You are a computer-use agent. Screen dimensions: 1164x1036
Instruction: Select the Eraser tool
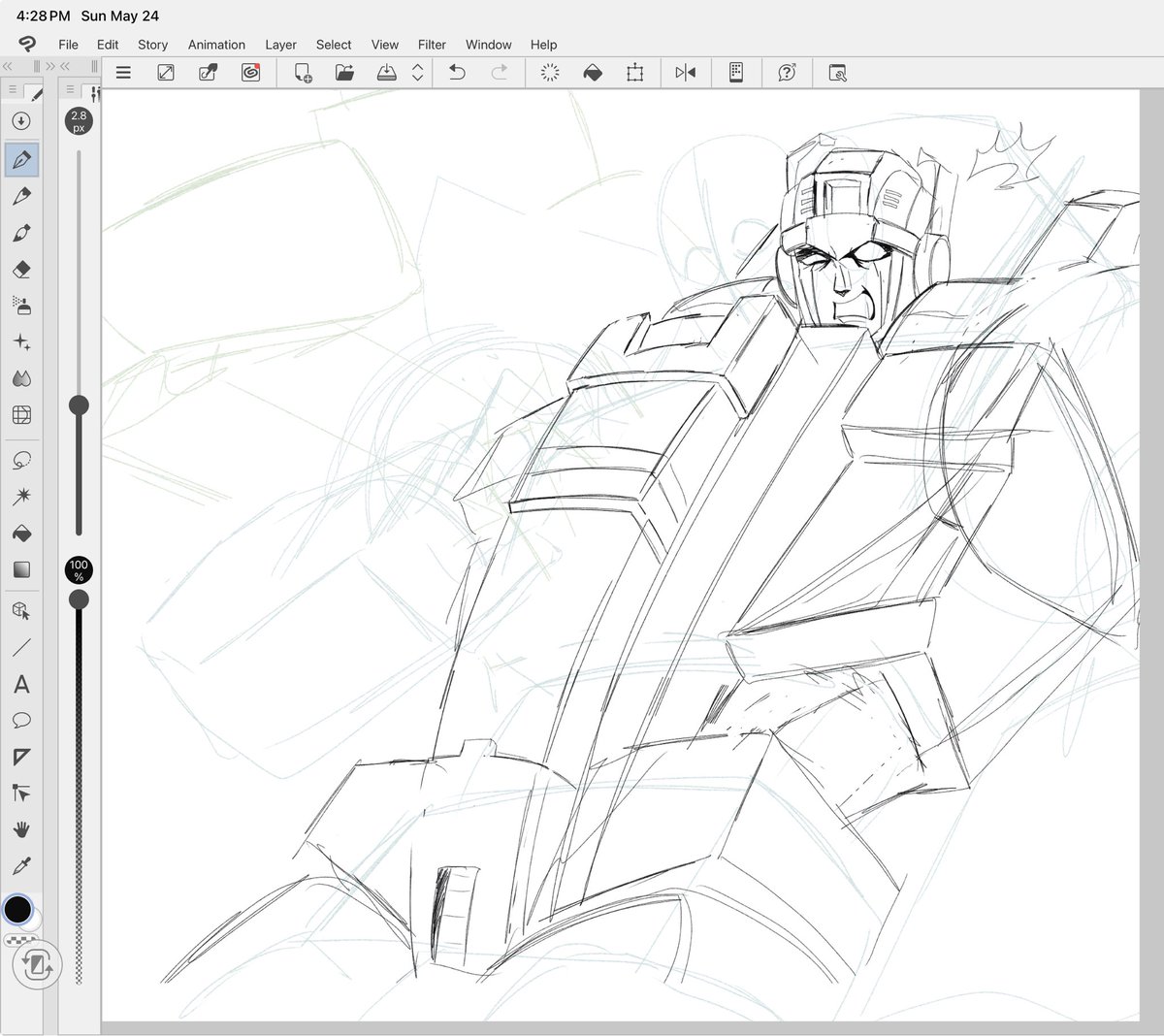pyautogui.click(x=21, y=270)
